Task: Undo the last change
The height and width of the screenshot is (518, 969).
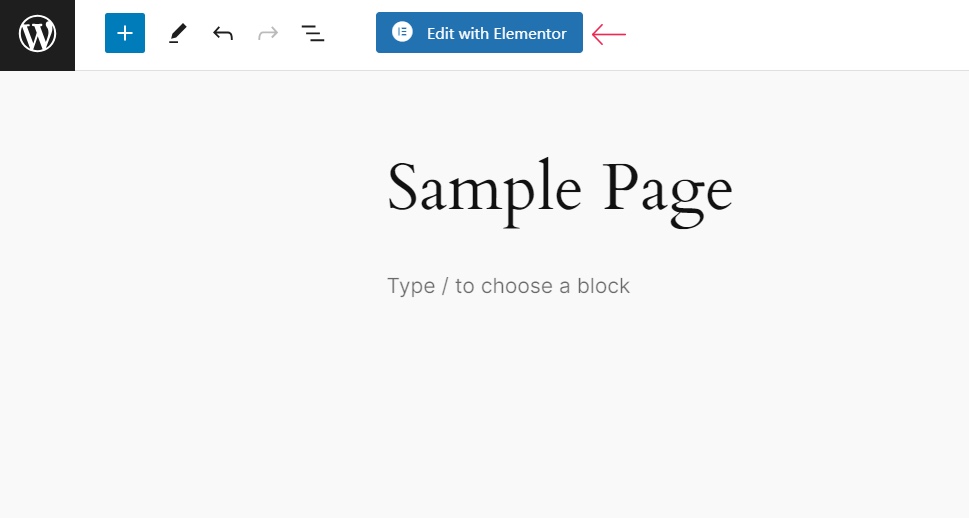Action: click(223, 33)
